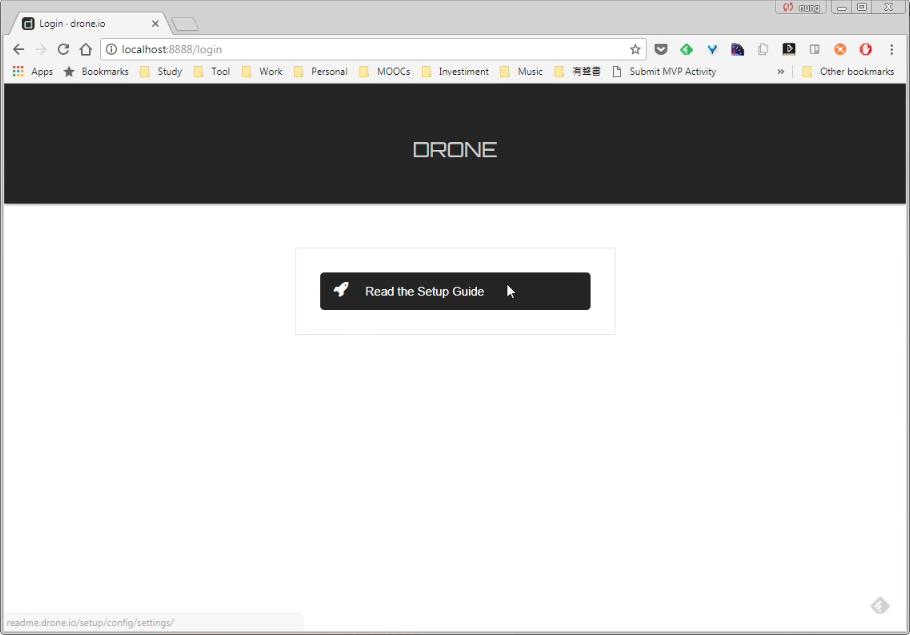The height and width of the screenshot is (635, 910).
Task: Expand the bookmarks overflow chevron
Action: point(781,71)
